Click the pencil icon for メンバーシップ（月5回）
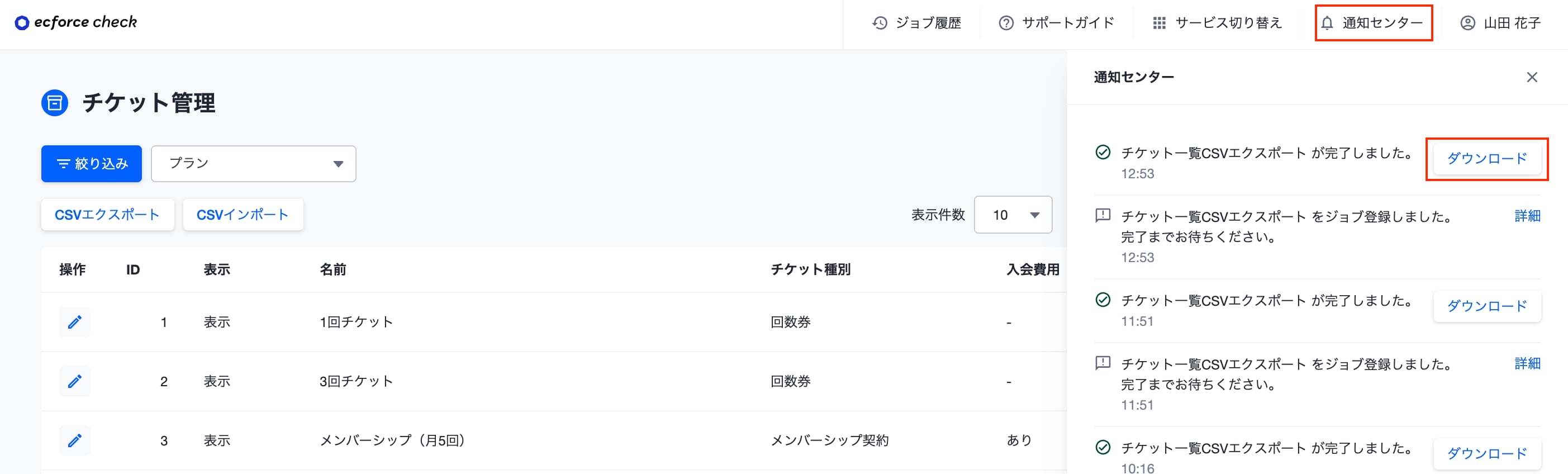This screenshot has width=1568, height=474. pos(74,440)
